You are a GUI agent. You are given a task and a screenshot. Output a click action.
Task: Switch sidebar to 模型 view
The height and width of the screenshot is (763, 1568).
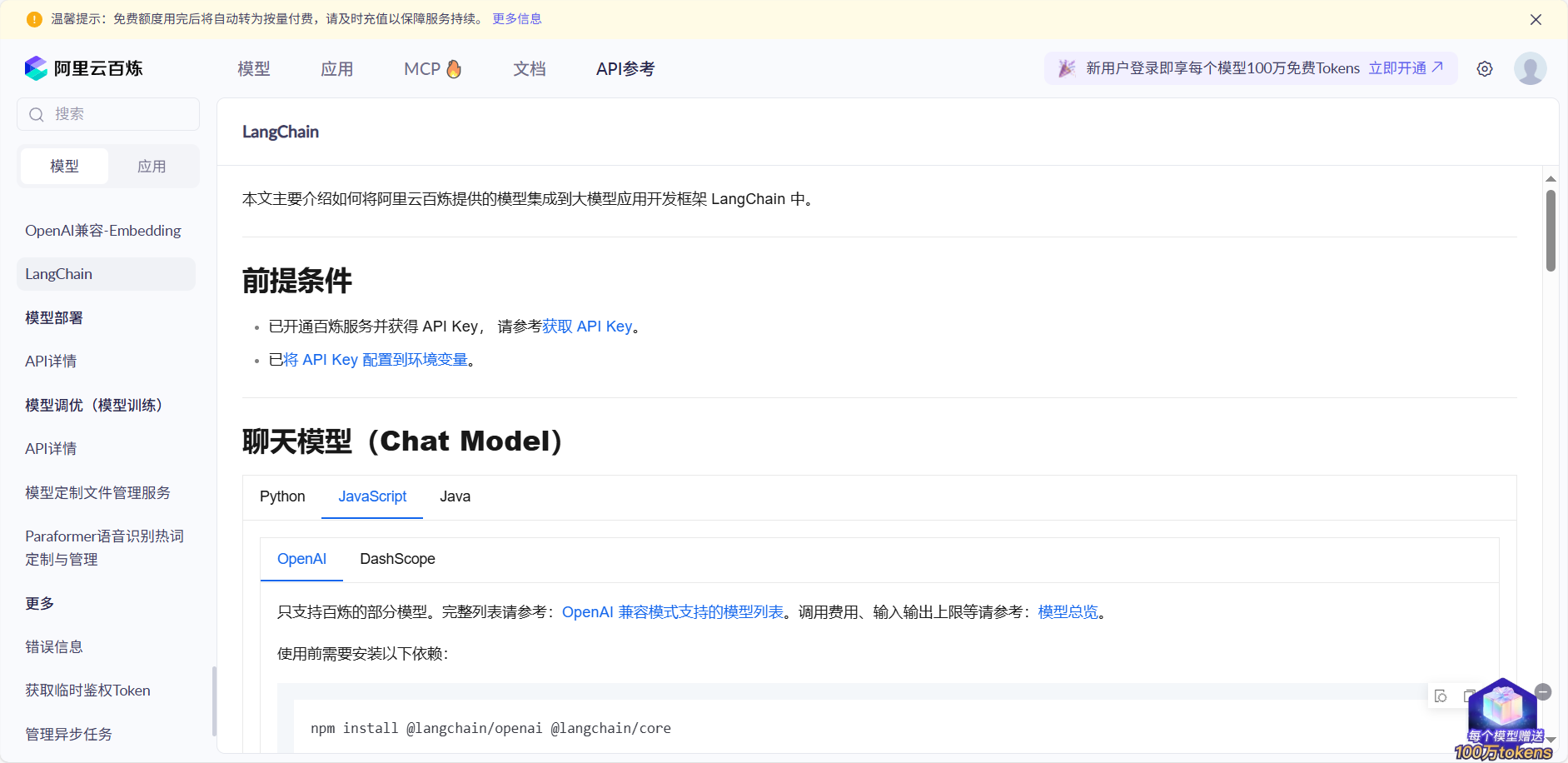pos(64,166)
